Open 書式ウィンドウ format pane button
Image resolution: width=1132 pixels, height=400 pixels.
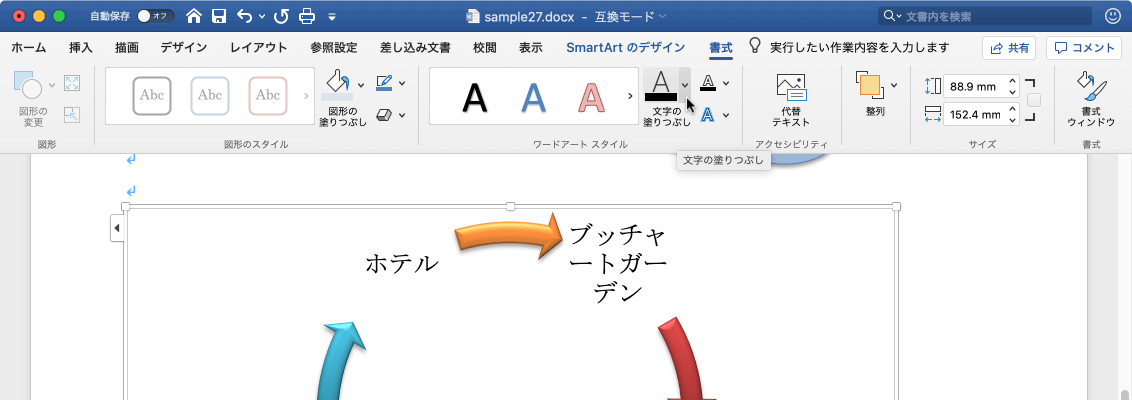[1091, 100]
